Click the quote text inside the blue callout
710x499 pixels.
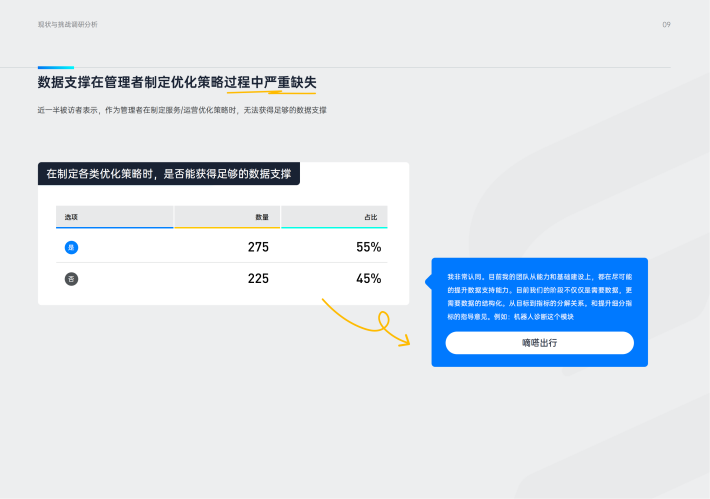pos(539,295)
